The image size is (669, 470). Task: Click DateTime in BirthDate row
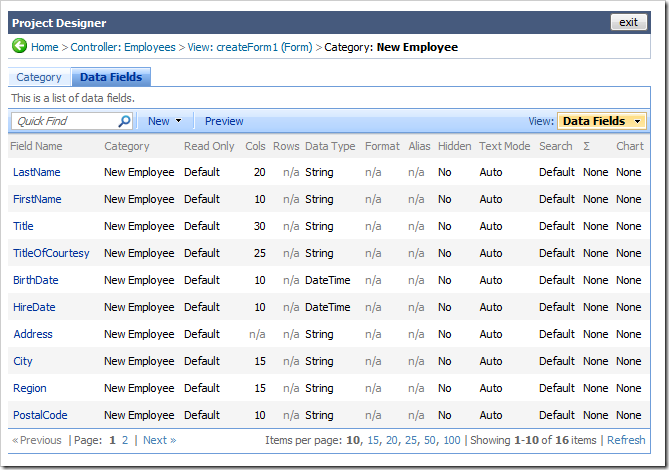[328, 280]
